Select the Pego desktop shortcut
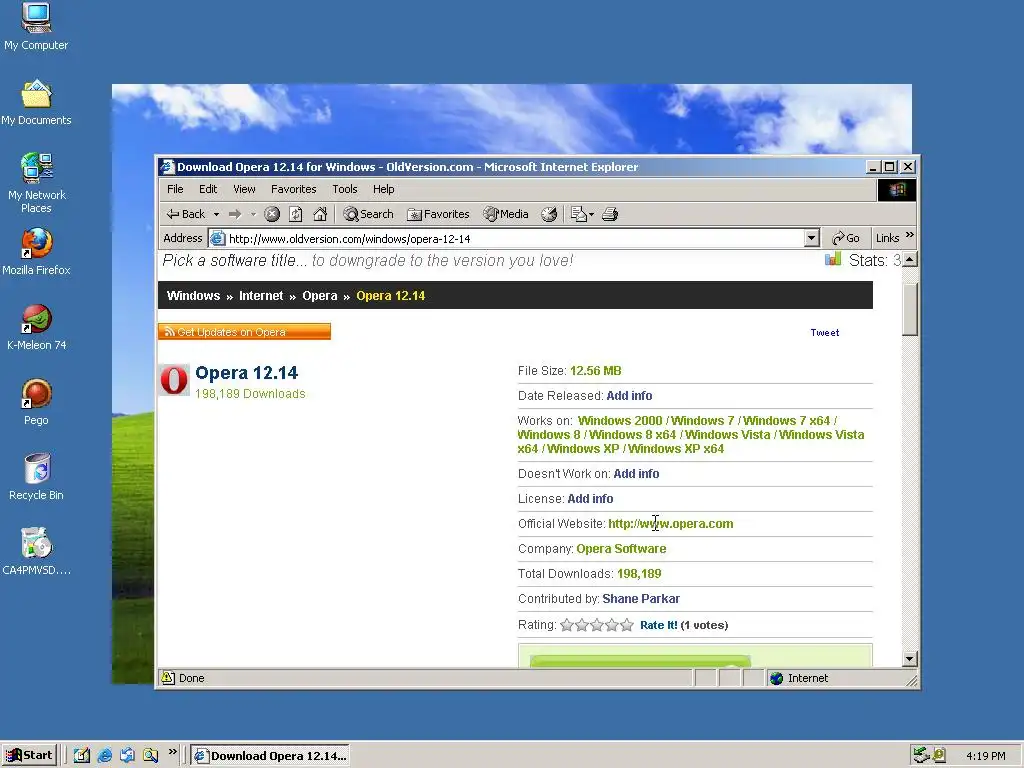Image resolution: width=1024 pixels, height=768 pixels. tap(36, 402)
